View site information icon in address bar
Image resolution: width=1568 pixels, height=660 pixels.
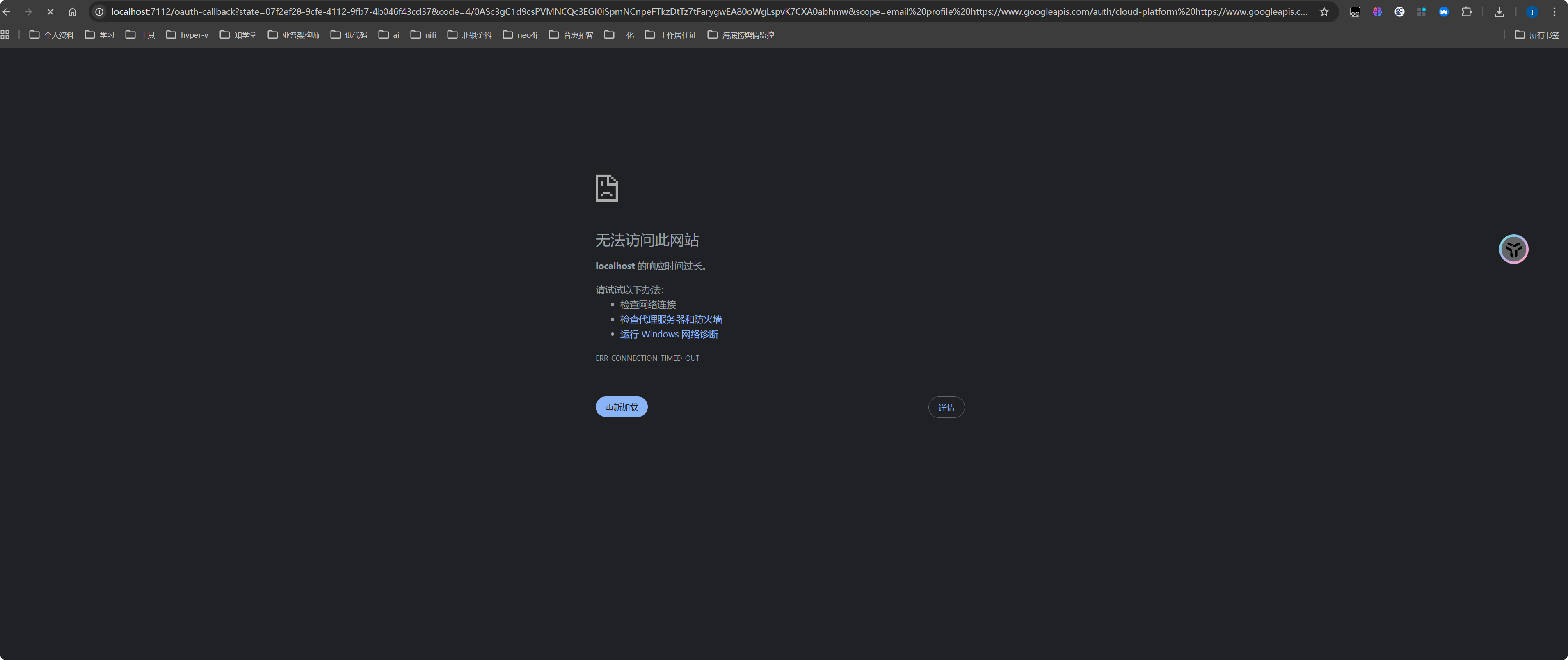[100, 11]
